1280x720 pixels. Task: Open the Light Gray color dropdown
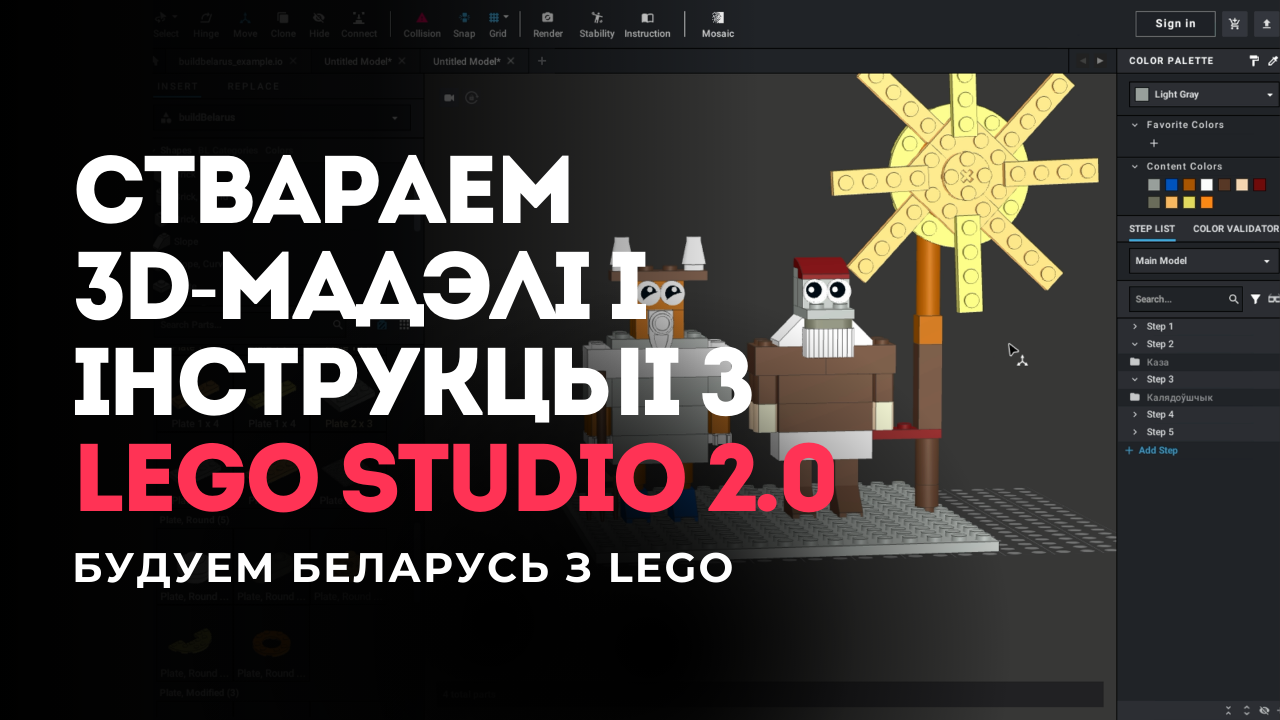pos(1204,94)
